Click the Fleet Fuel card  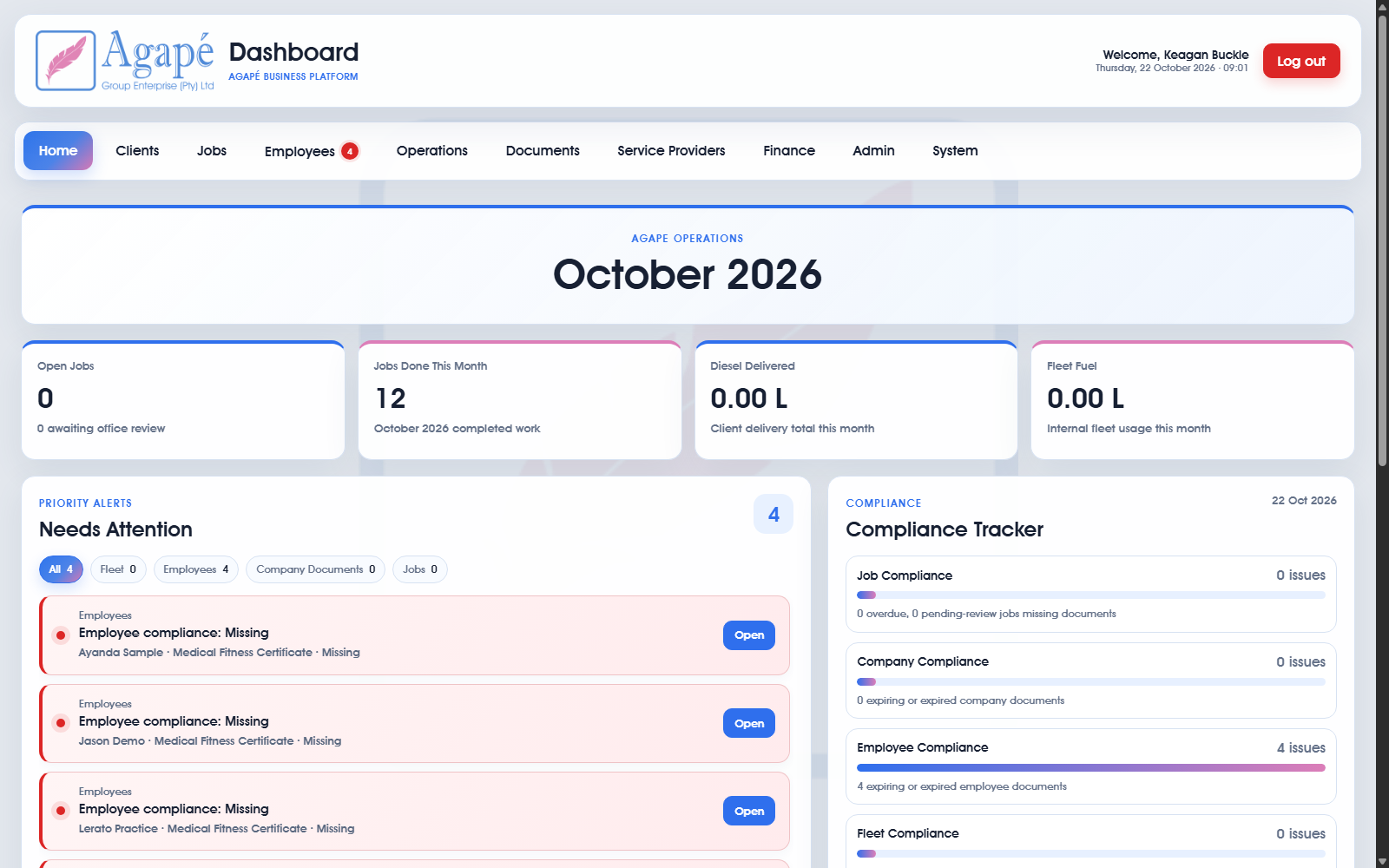pos(1193,400)
